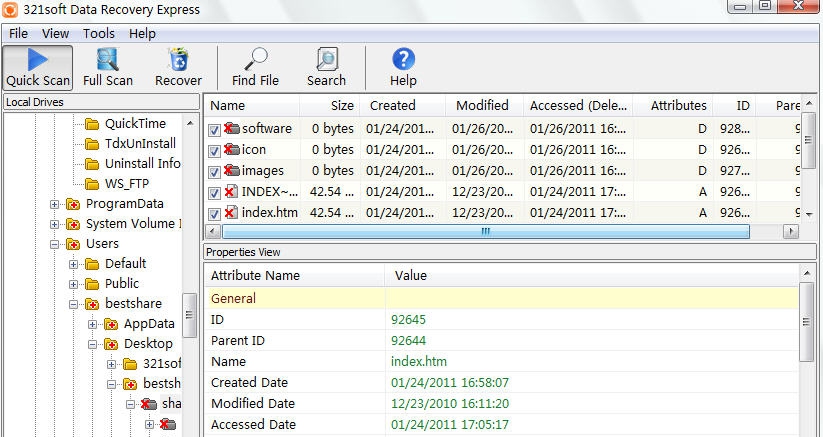Uncheck the index.htm file checkbox

(215, 213)
